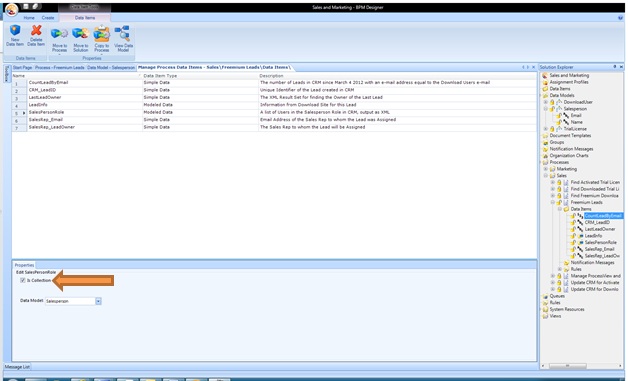The image size is (628, 381).
Task: Click the Document Templates folder icon
Action: (545, 135)
